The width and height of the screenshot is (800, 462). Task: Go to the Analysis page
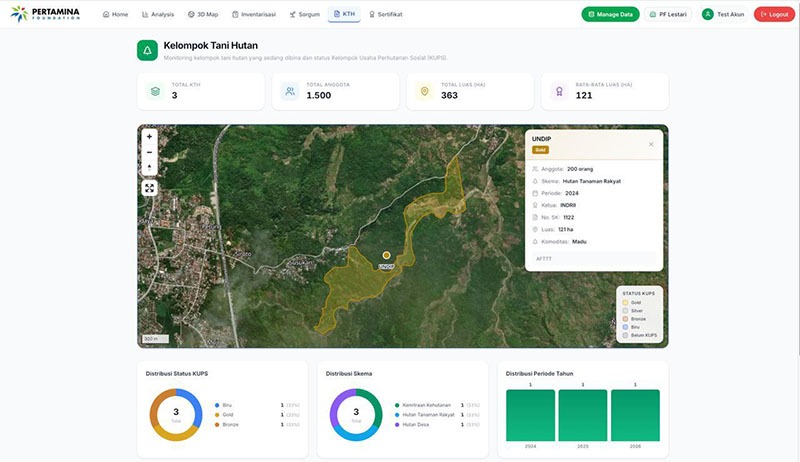[x=158, y=14]
